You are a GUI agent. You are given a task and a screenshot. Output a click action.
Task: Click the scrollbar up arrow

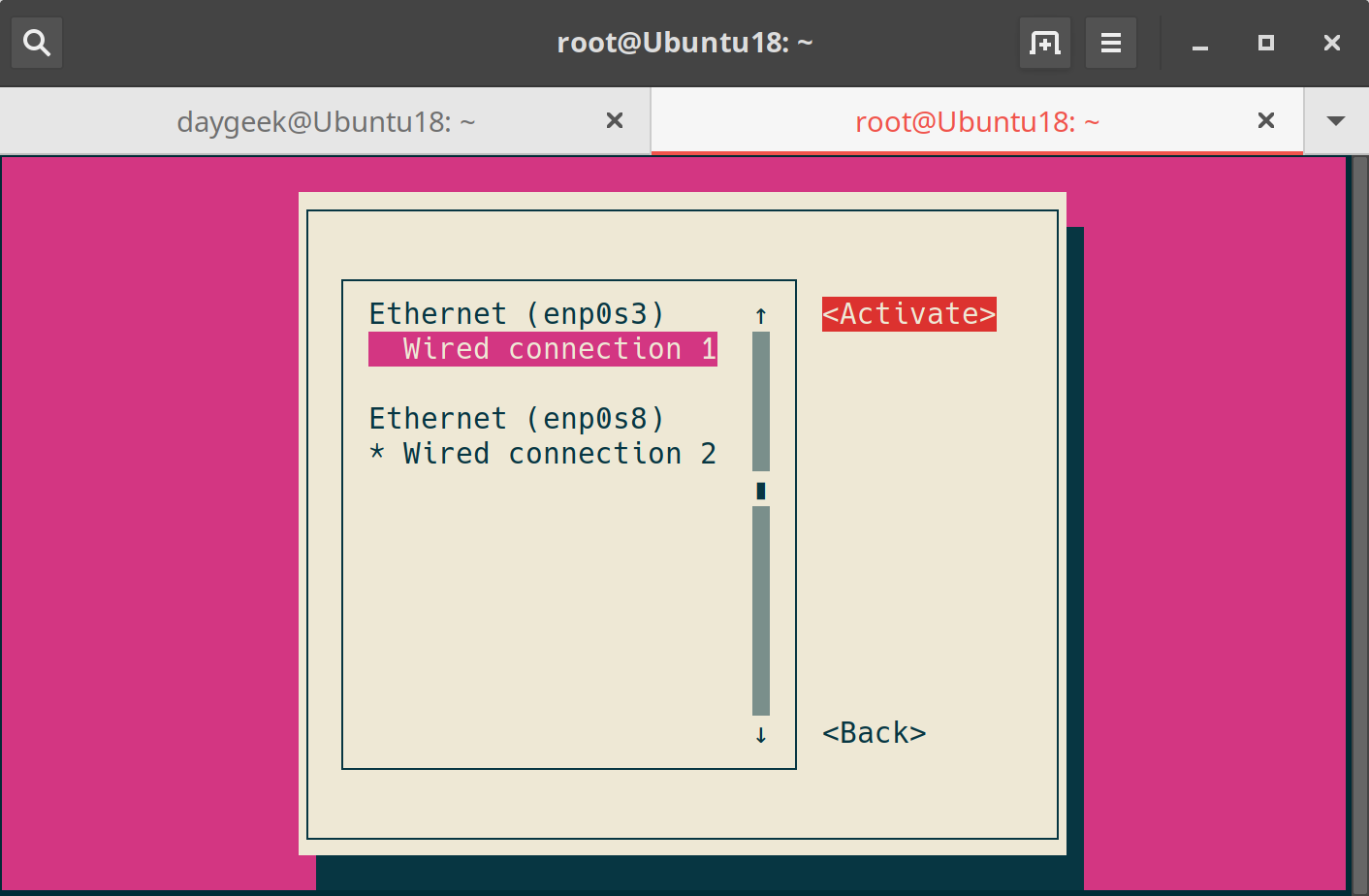(760, 314)
